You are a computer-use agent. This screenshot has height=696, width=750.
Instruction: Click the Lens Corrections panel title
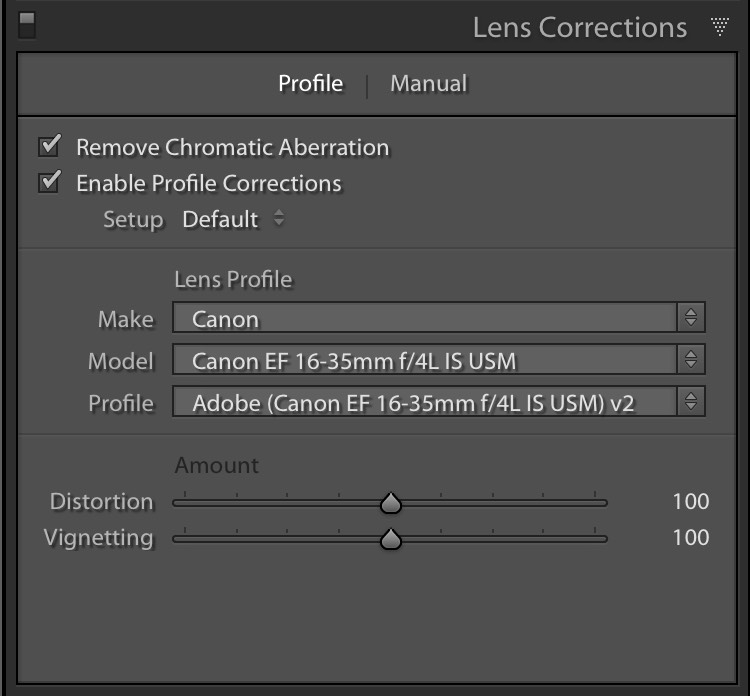pyautogui.click(x=580, y=27)
